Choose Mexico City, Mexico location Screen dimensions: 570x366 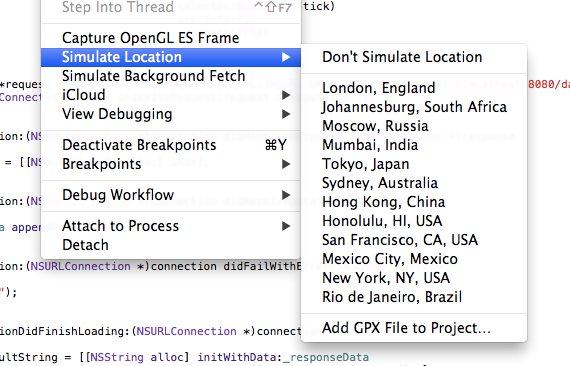[x=414, y=259]
